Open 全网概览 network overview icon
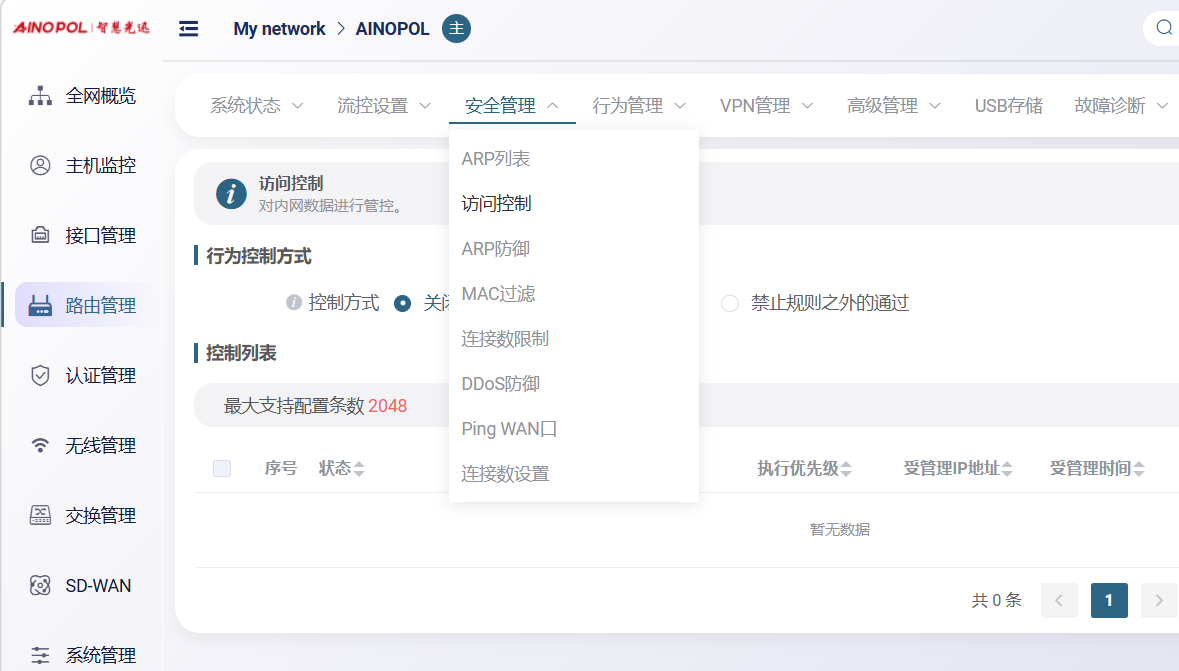 click(40, 96)
